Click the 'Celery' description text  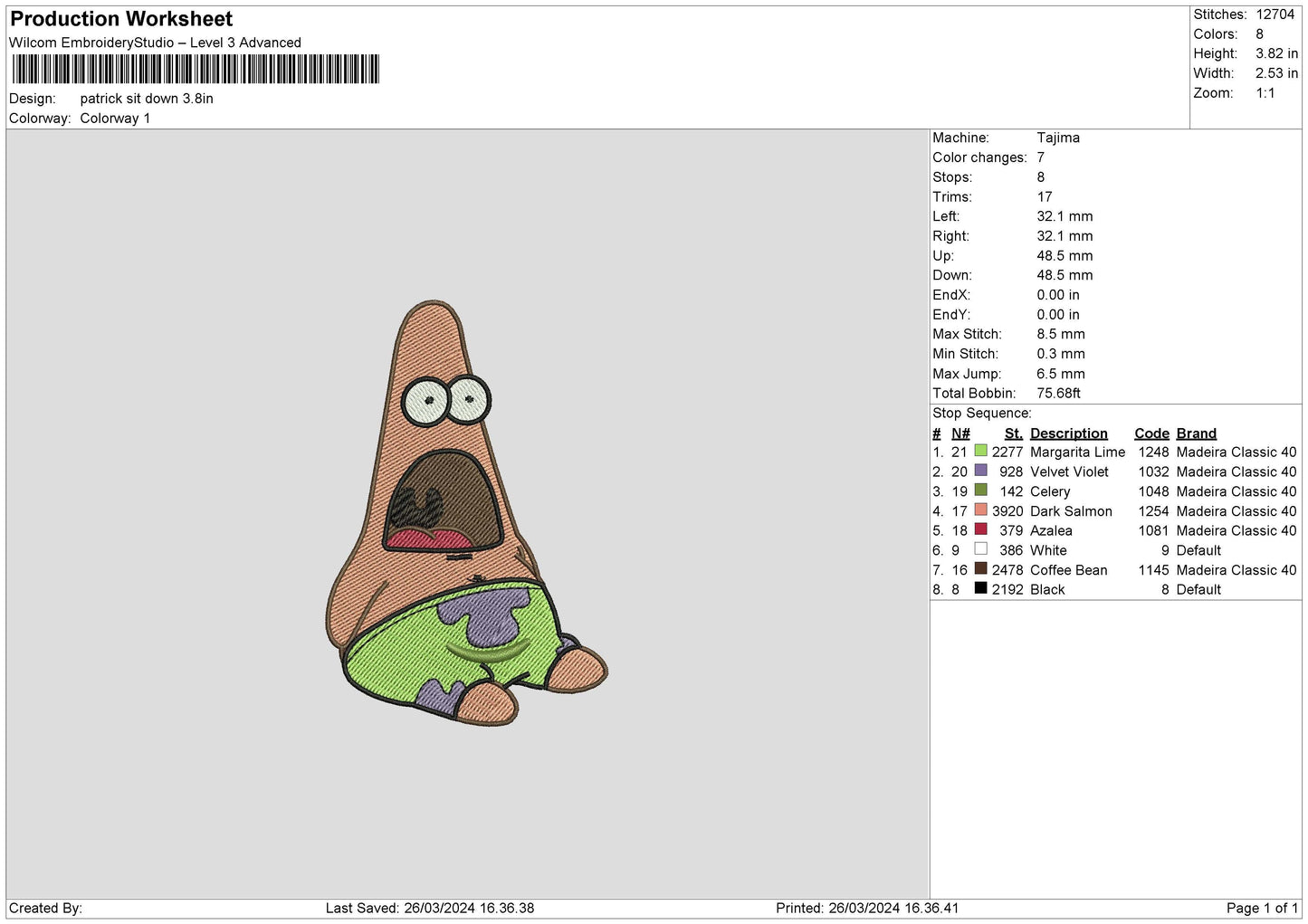pos(1050,492)
